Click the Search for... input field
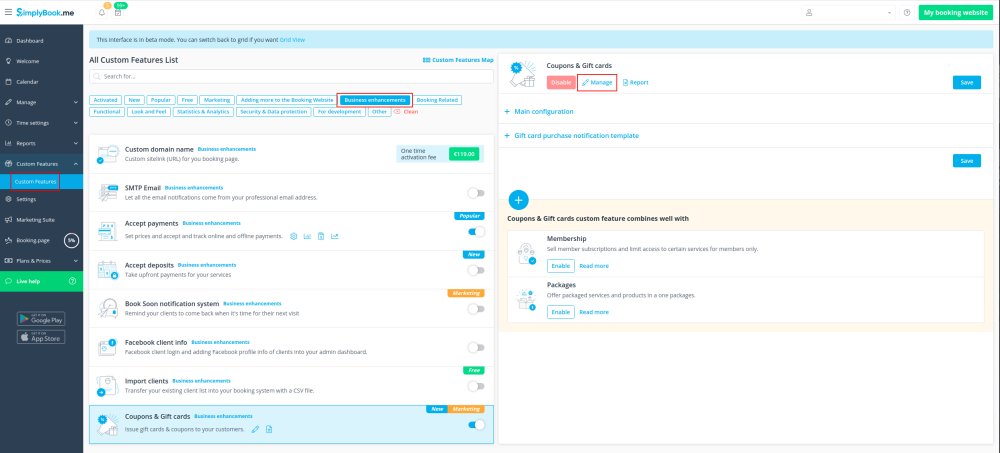The image size is (1000, 453). 290,76
